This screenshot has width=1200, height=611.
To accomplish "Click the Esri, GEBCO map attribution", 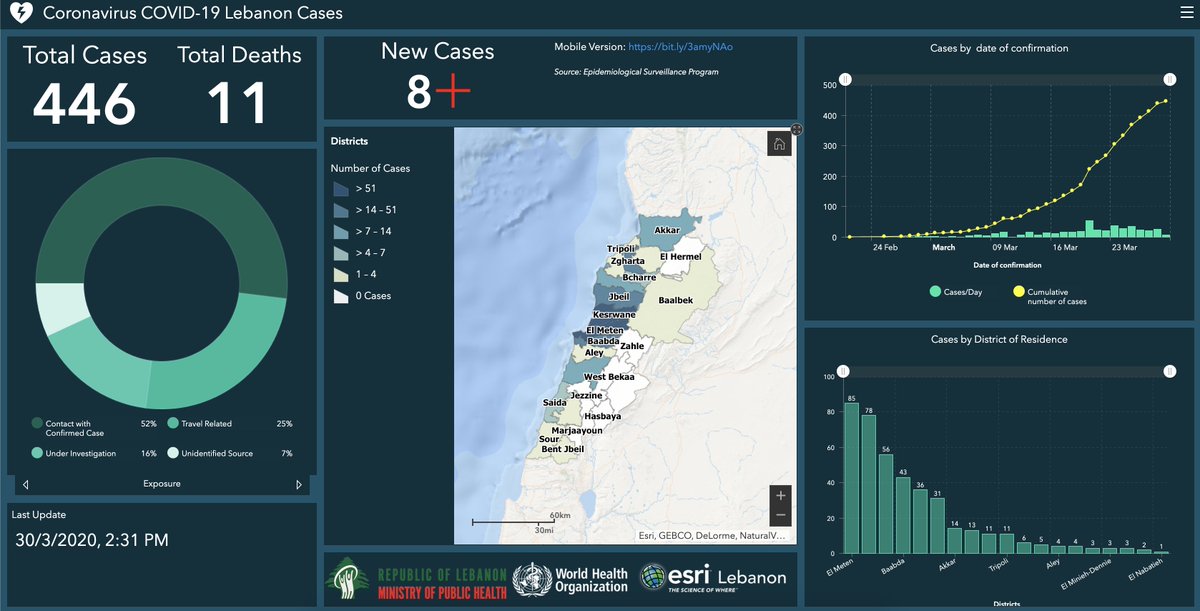I will (713, 536).
